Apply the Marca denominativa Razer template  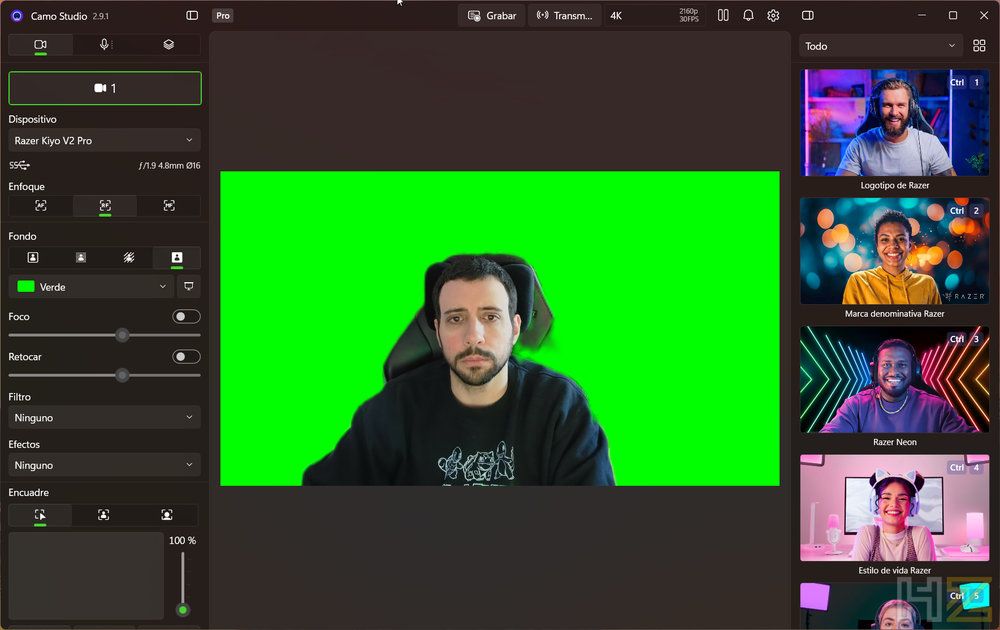(895, 251)
